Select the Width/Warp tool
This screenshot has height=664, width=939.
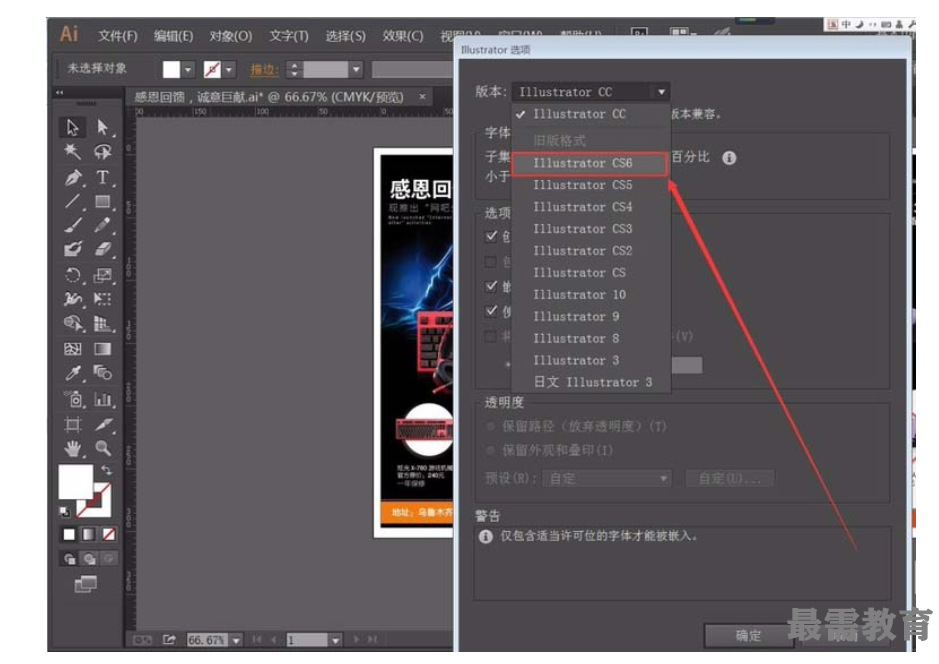click(x=72, y=299)
